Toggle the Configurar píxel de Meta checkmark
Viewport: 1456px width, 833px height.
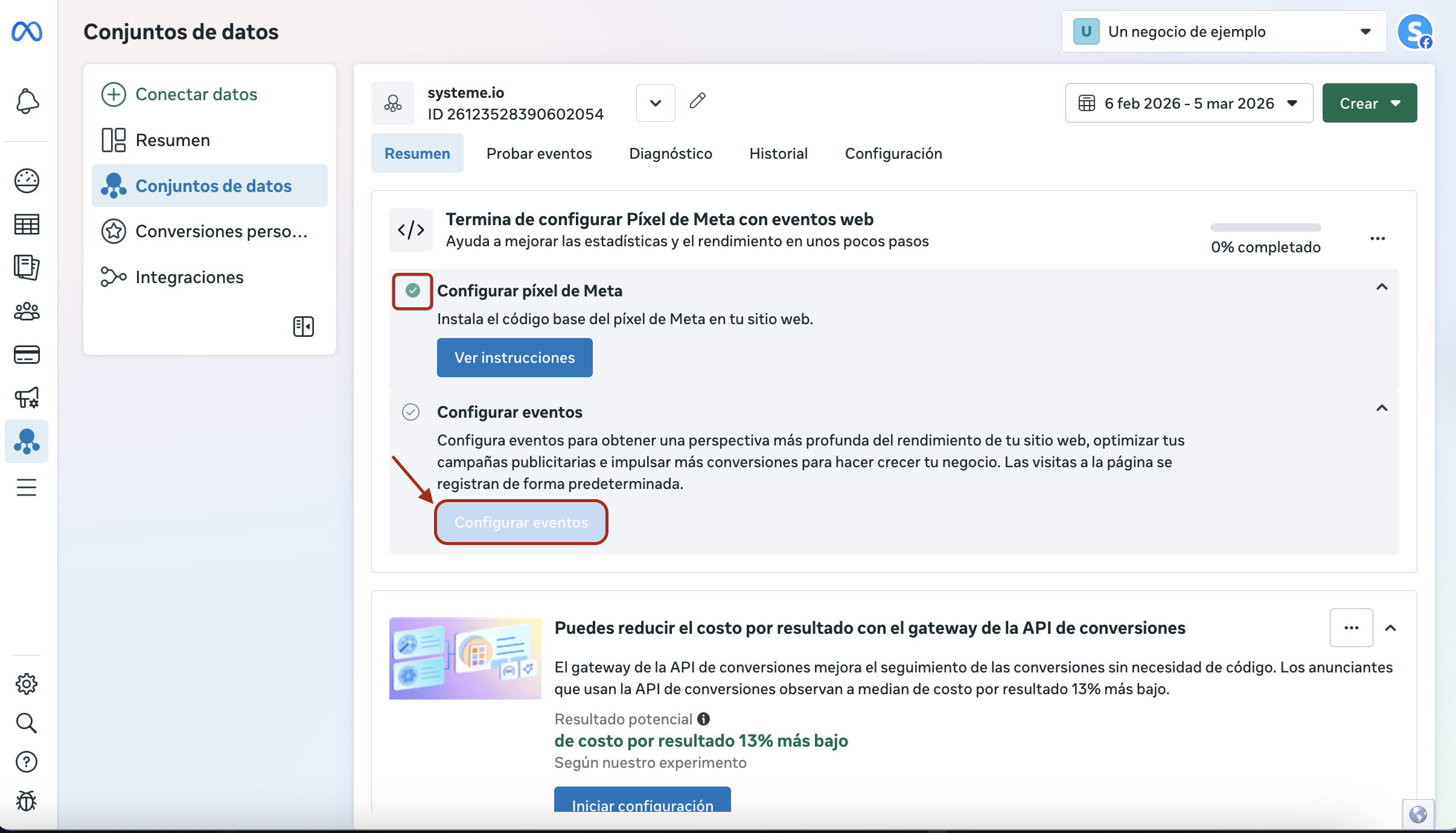(413, 291)
